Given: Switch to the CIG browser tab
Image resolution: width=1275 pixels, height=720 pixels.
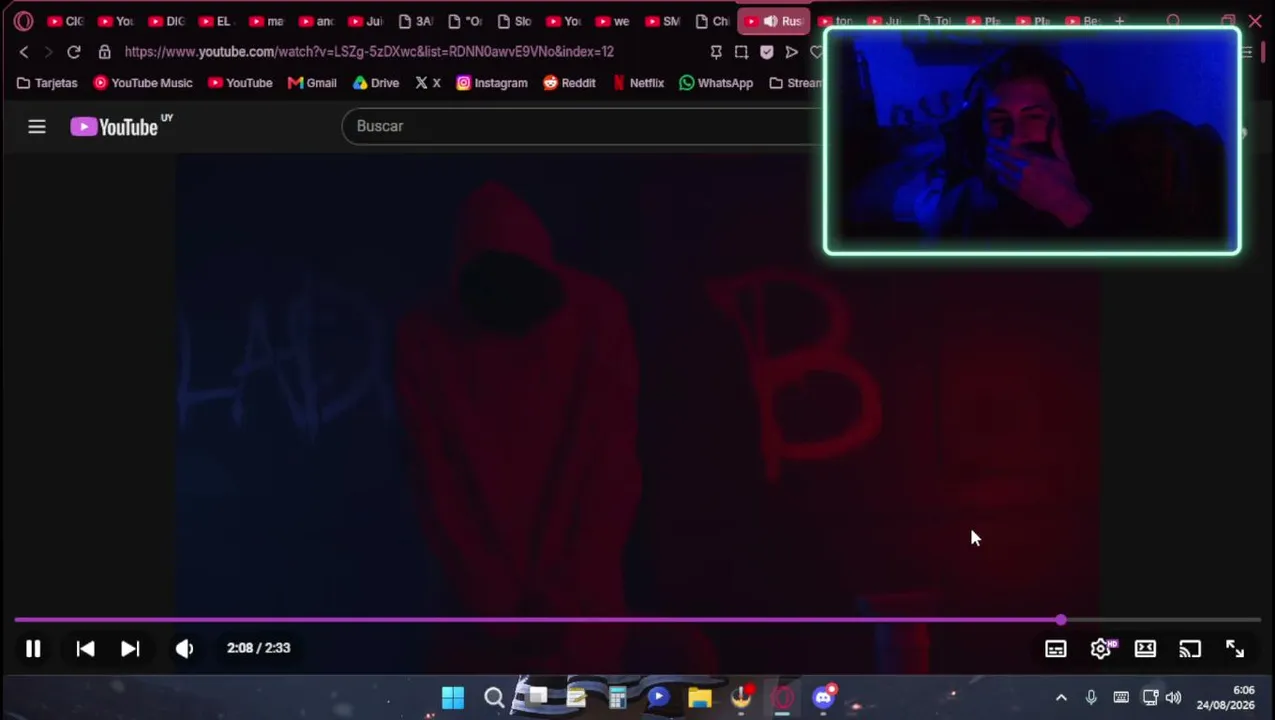Looking at the screenshot, I should point(65,21).
